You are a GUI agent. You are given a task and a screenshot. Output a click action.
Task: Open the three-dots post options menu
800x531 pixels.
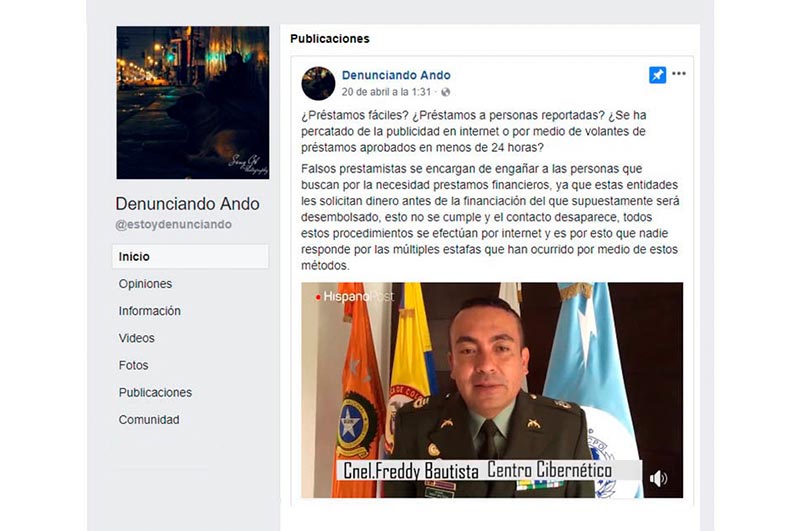point(679,73)
